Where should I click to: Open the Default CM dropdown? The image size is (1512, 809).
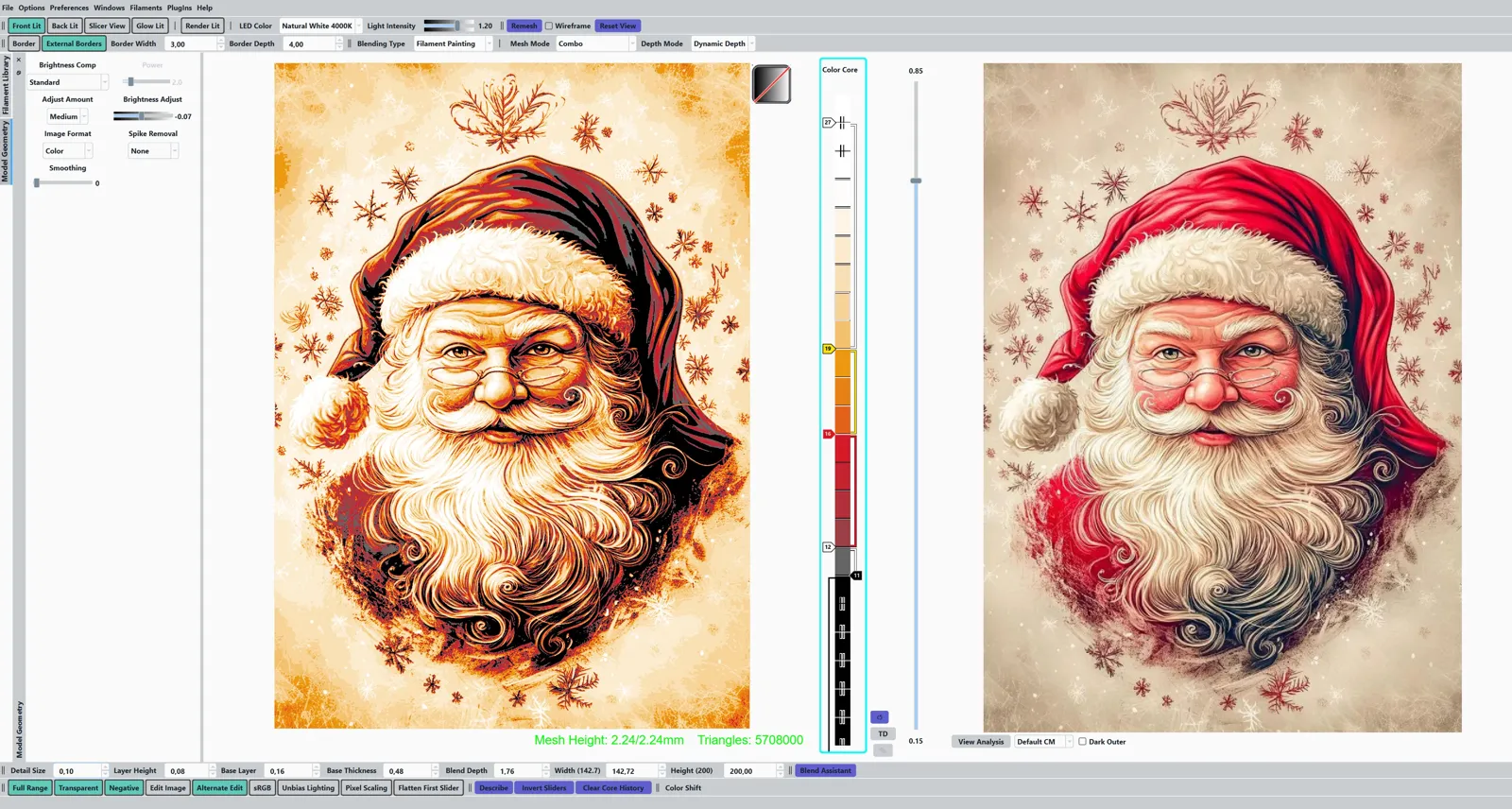[1043, 742]
